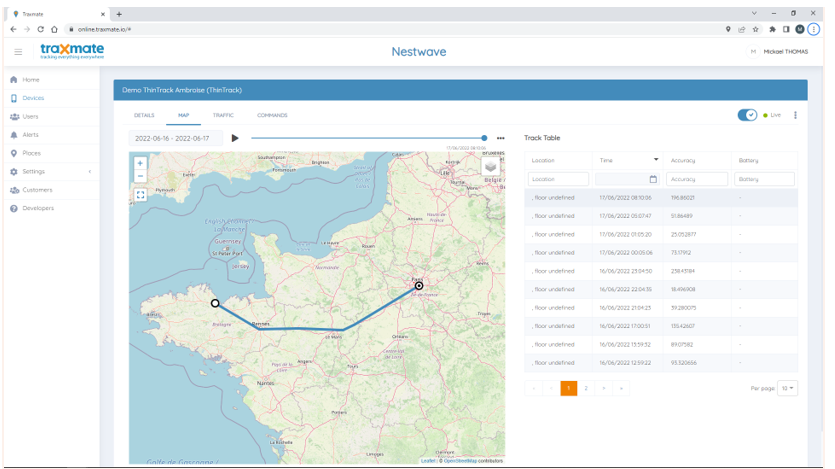
Task: Zoom out on the map
Action: pyautogui.click(x=140, y=176)
